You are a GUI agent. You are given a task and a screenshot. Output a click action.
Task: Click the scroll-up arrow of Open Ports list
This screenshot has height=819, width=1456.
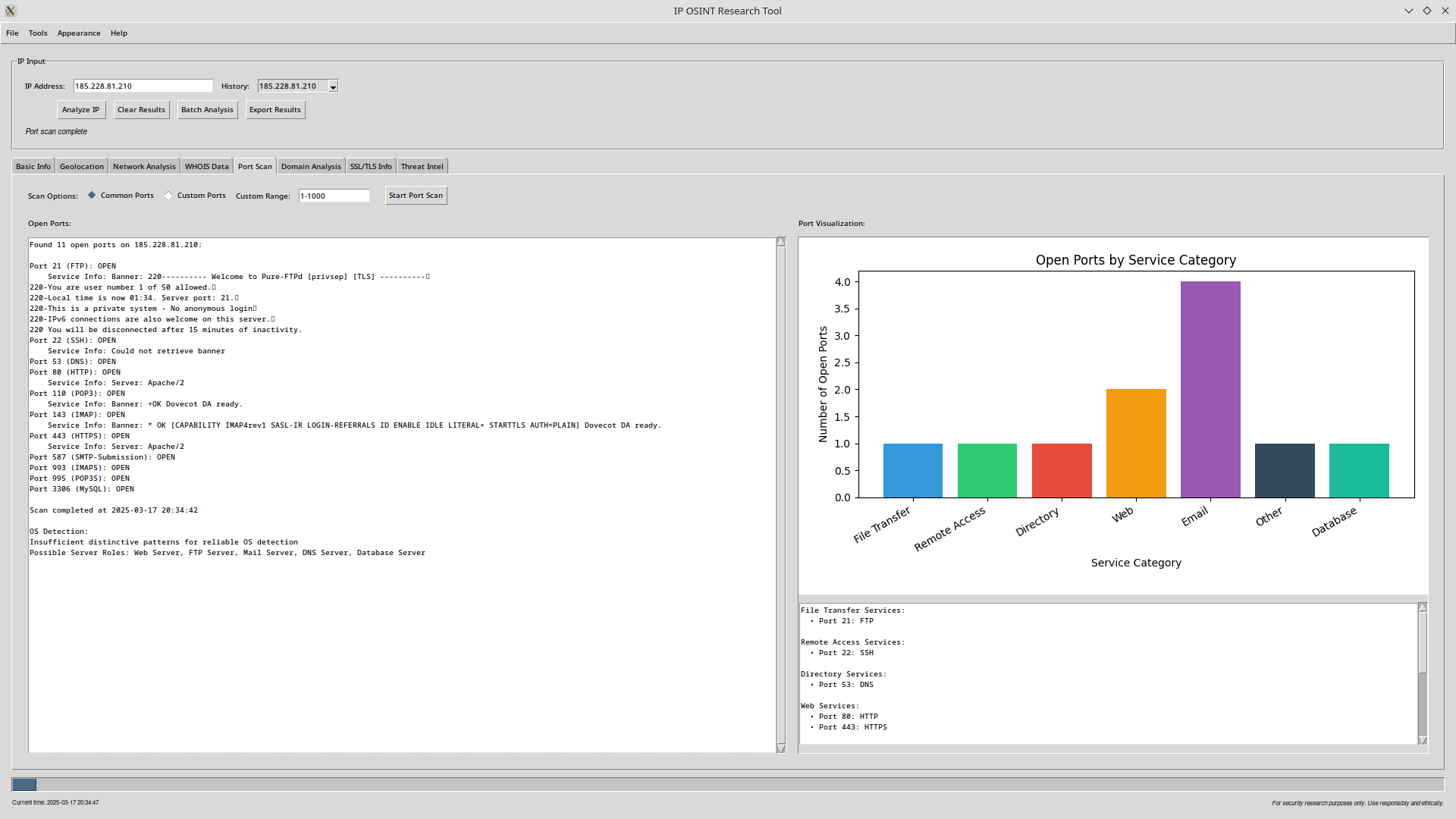[781, 242]
